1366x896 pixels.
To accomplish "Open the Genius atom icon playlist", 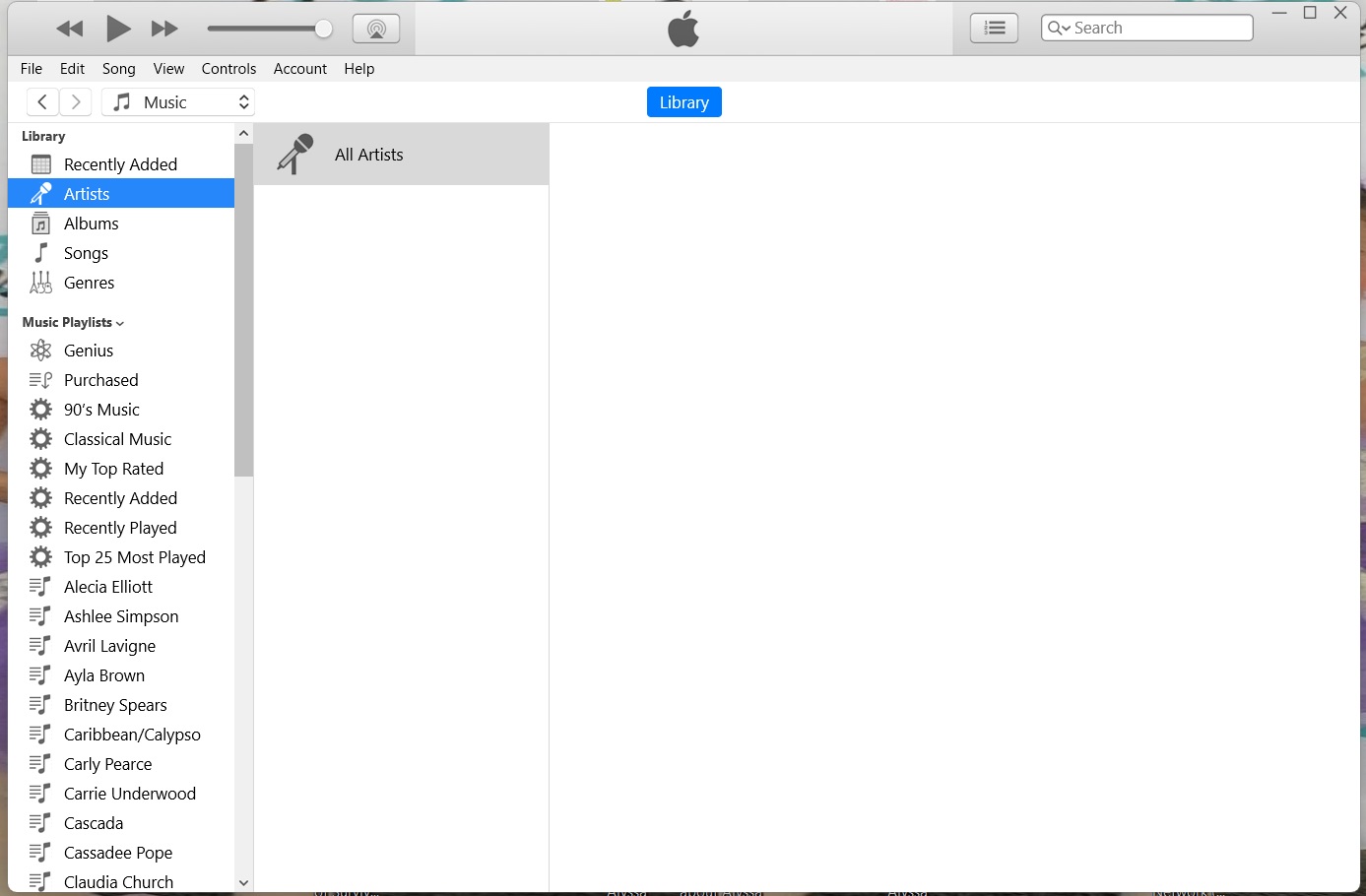I will point(40,351).
